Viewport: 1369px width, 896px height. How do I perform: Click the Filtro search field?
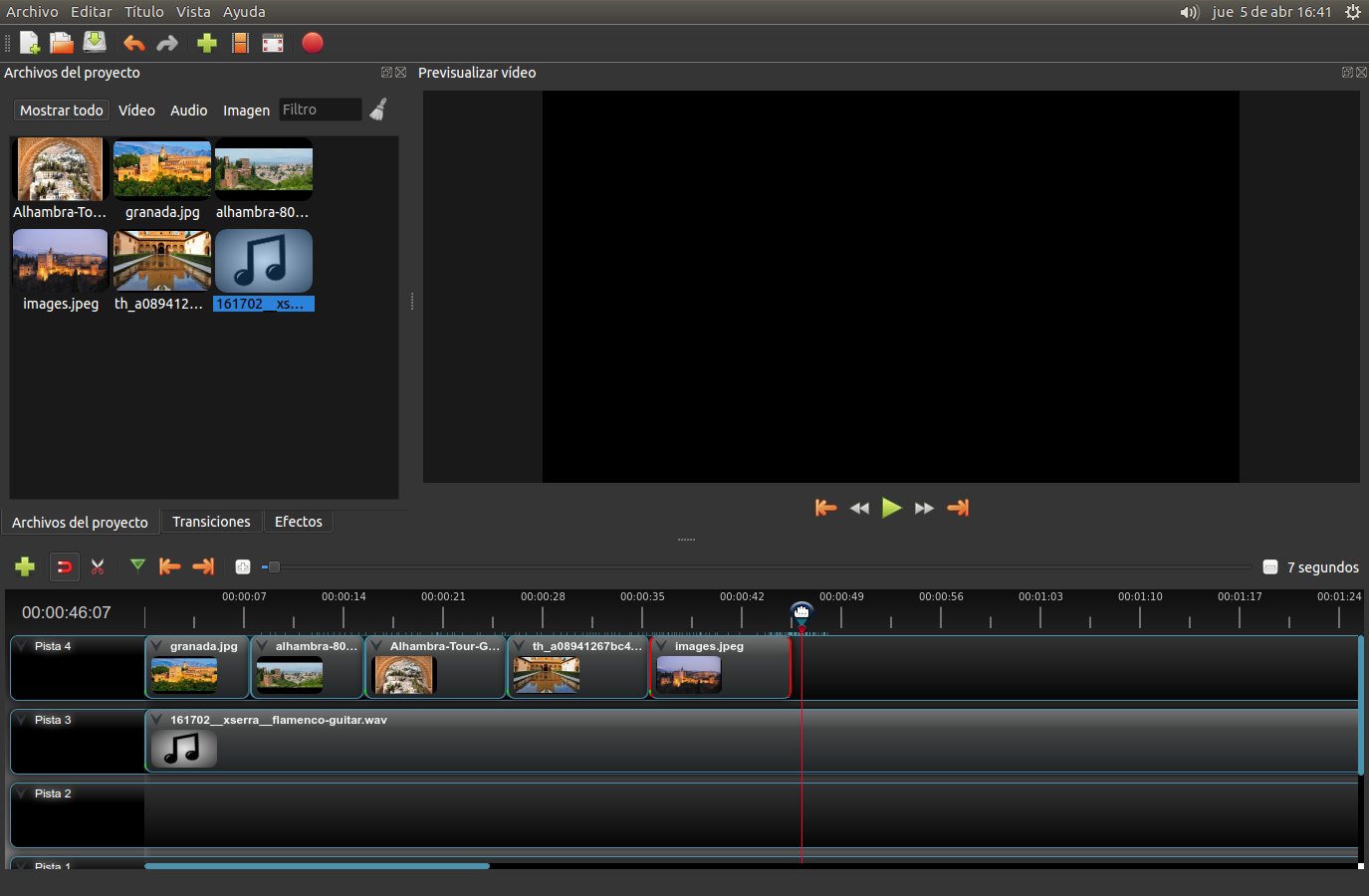point(320,110)
